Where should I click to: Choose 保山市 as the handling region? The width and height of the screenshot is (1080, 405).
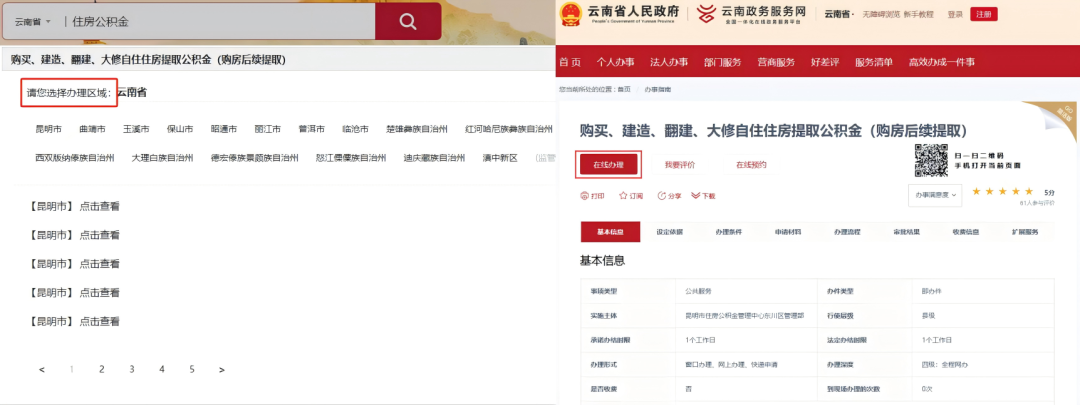click(x=180, y=129)
